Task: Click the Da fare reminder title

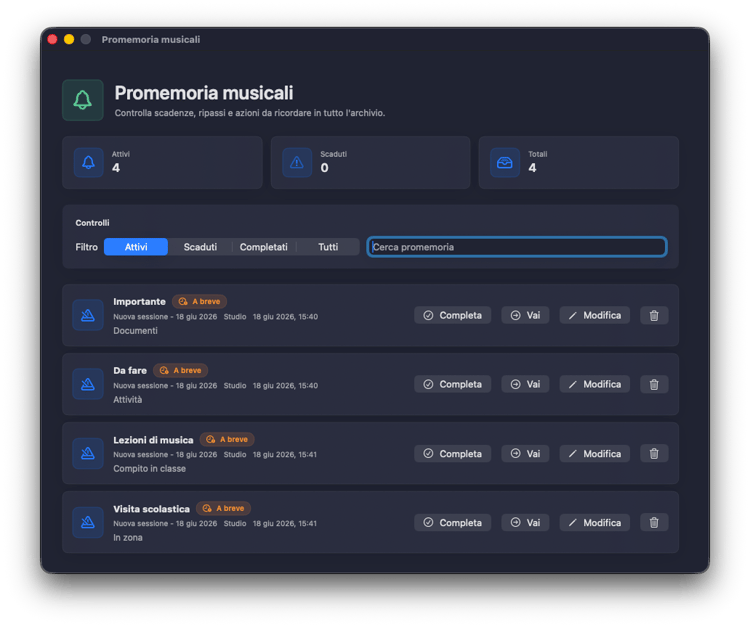Action: 130,370
